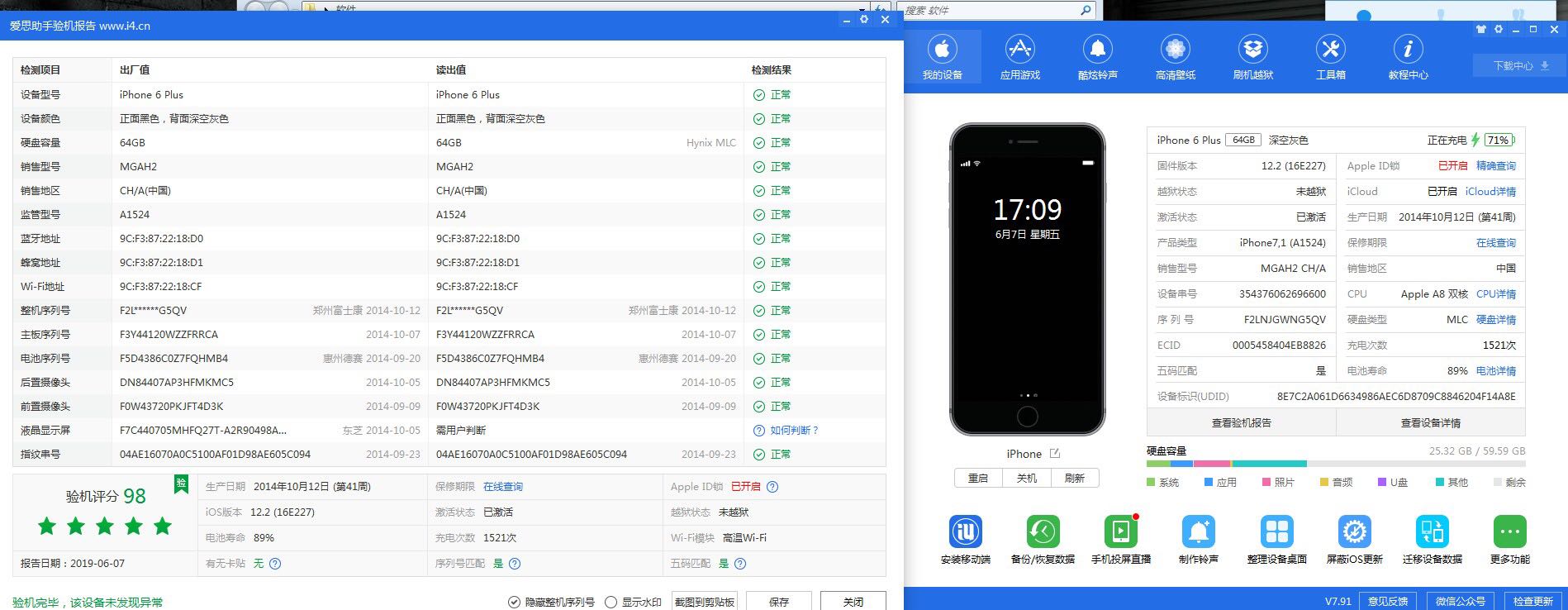Click 截图到剪贴板 button
This screenshot has width=1568, height=610.
(x=705, y=601)
